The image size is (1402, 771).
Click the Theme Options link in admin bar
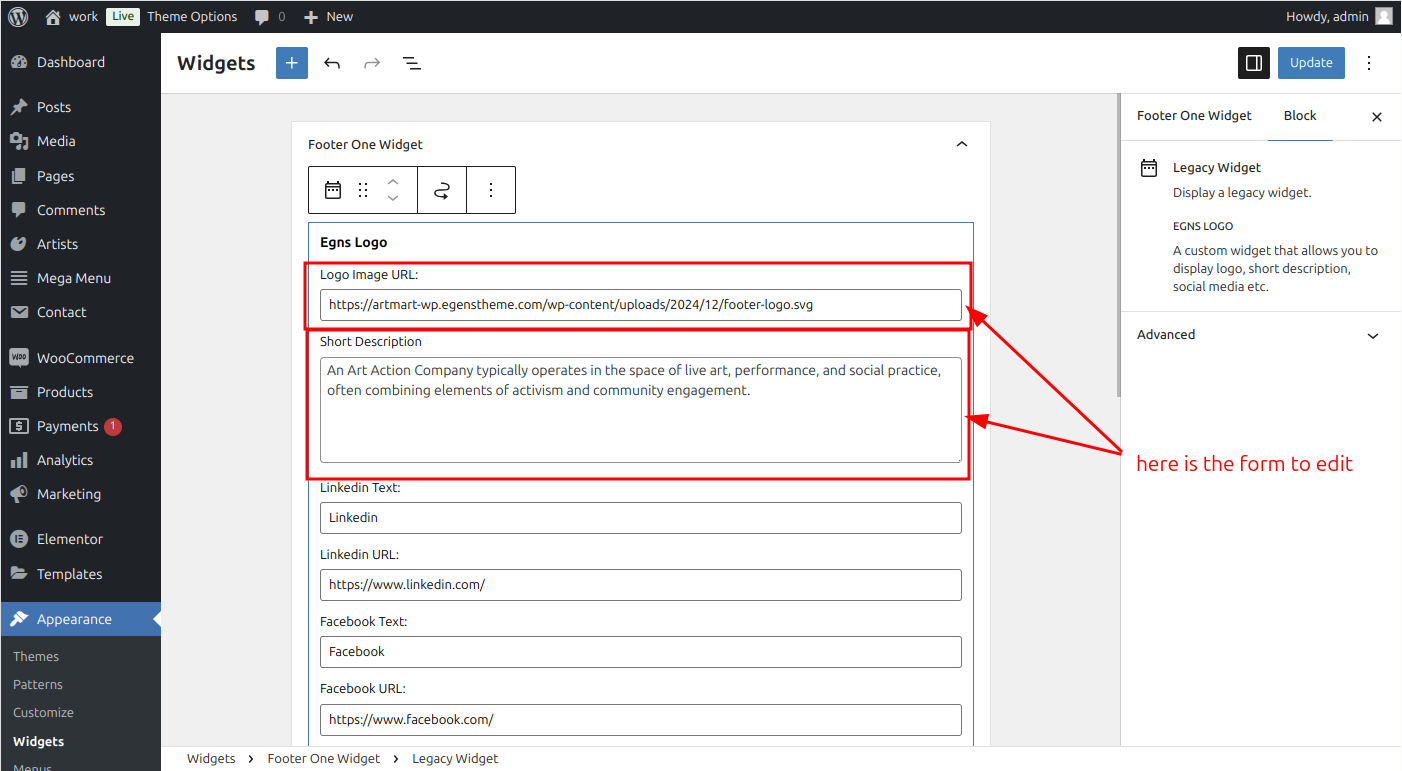tap(192, 16)
